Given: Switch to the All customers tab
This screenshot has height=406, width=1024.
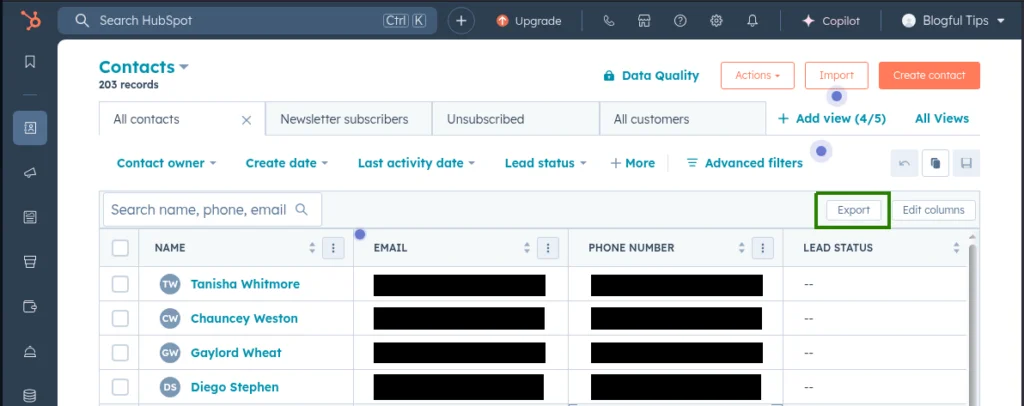Looking at the screenshot, I should coord(682,119).
